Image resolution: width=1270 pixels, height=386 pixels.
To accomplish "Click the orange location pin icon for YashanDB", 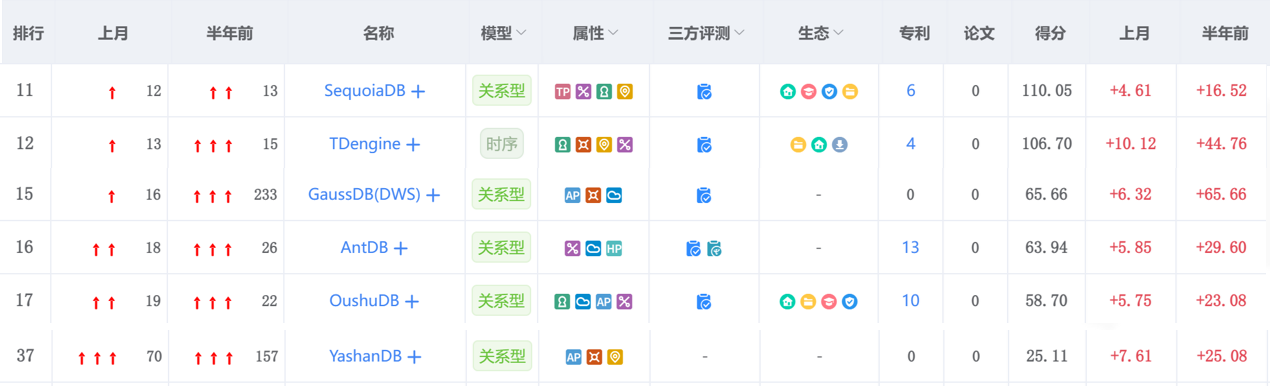I will pyautogui.click(x=615, y=357).
